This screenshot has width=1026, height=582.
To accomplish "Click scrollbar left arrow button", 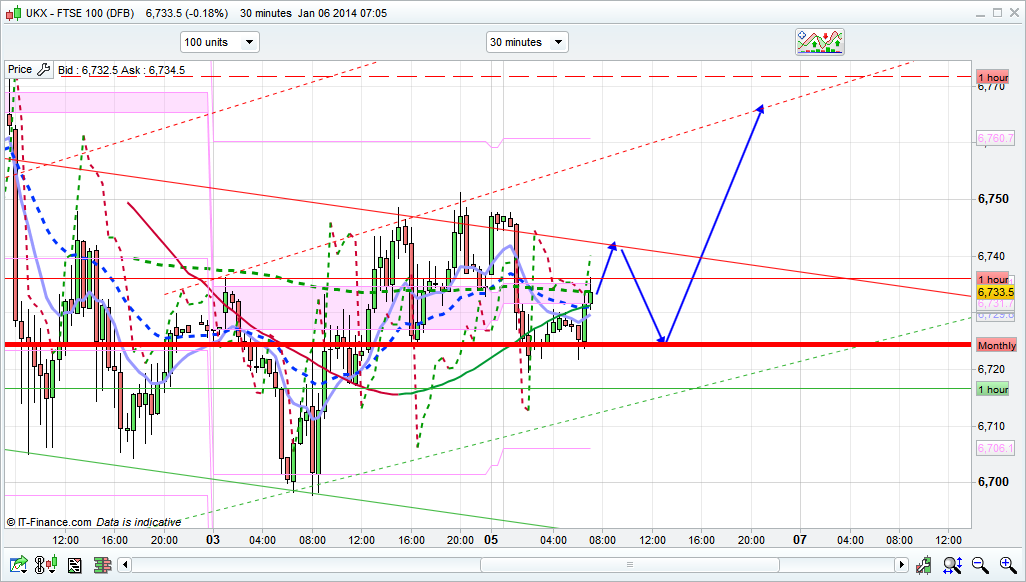I will point(127,566).
